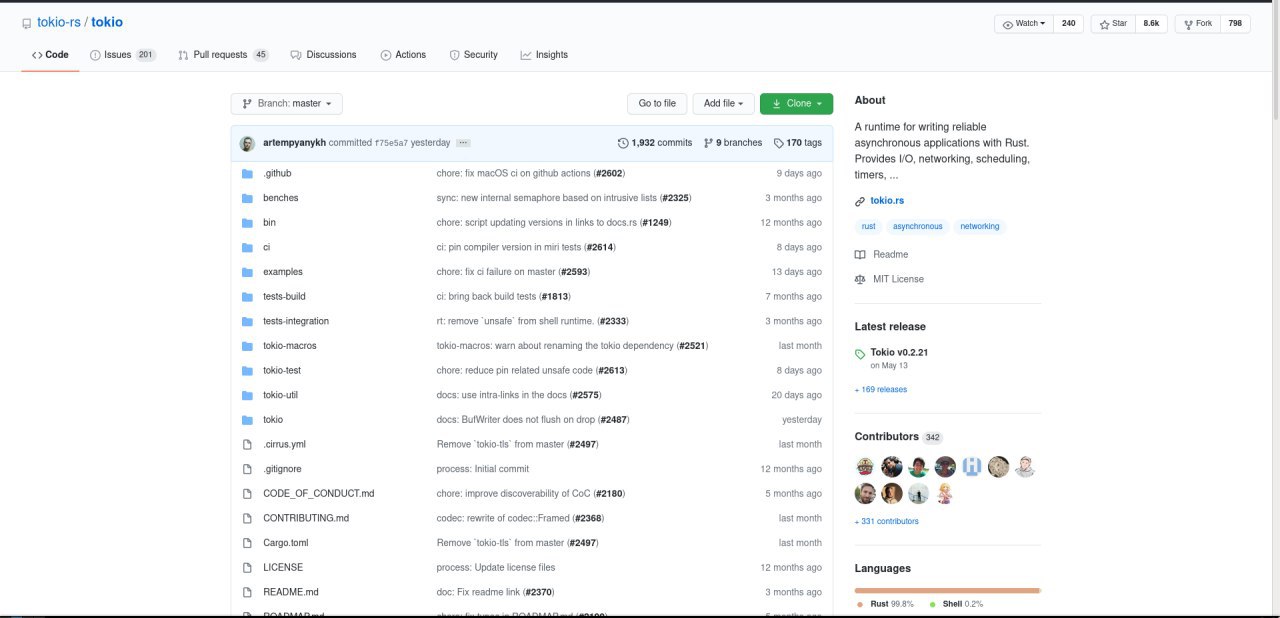The height and width of the screenshot is (618, 1280).
Task: View the 8.6k stargazers count
Action: [x=1151, y=23]
